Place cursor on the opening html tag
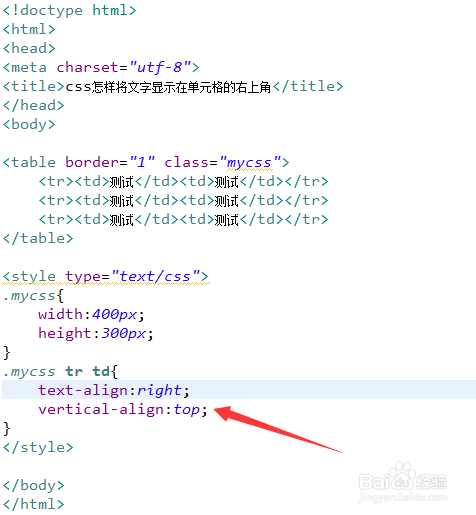This screenshot has width=476, height=515. 29,29
